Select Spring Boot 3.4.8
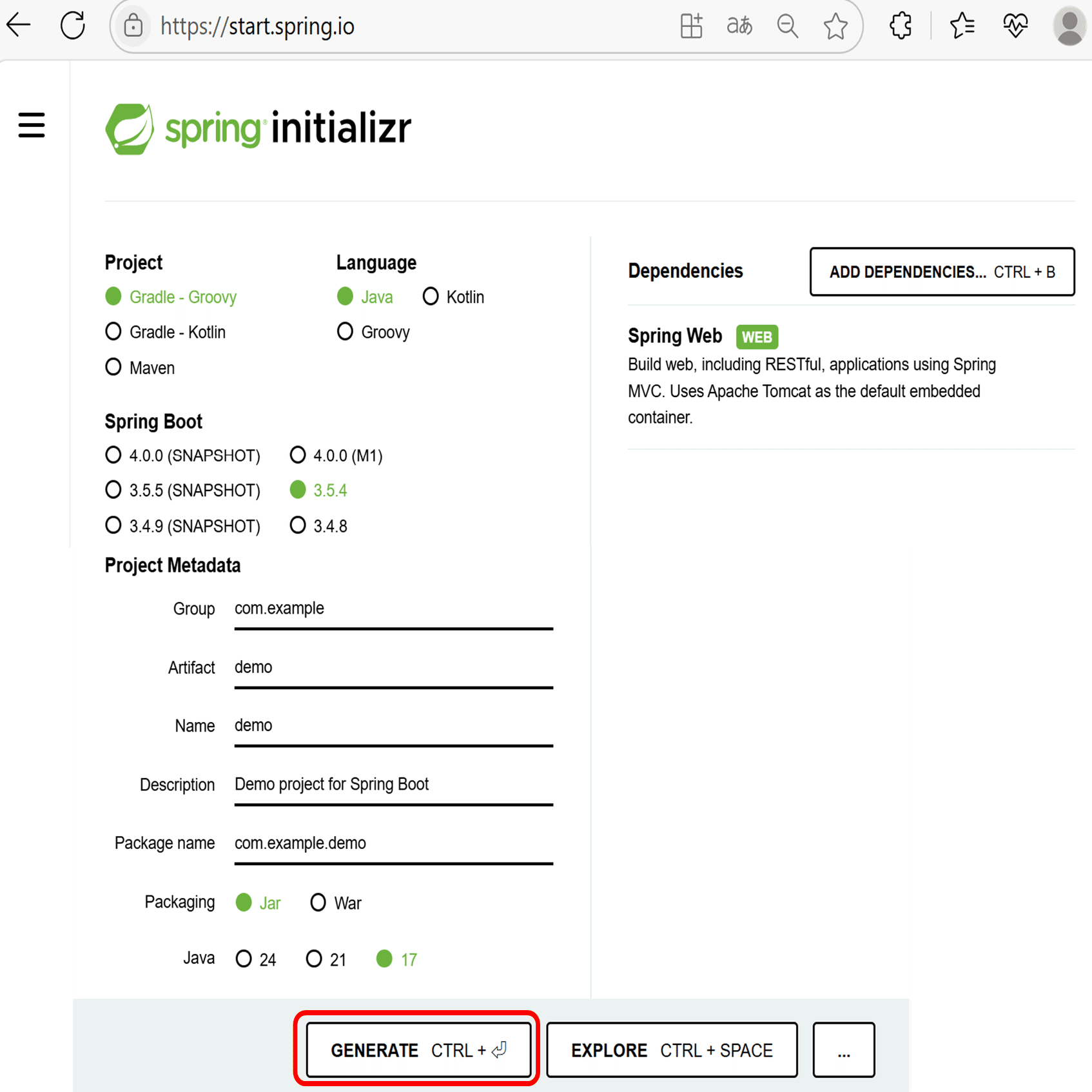This screenshot has height=1092, width=1092. (318, 526)
